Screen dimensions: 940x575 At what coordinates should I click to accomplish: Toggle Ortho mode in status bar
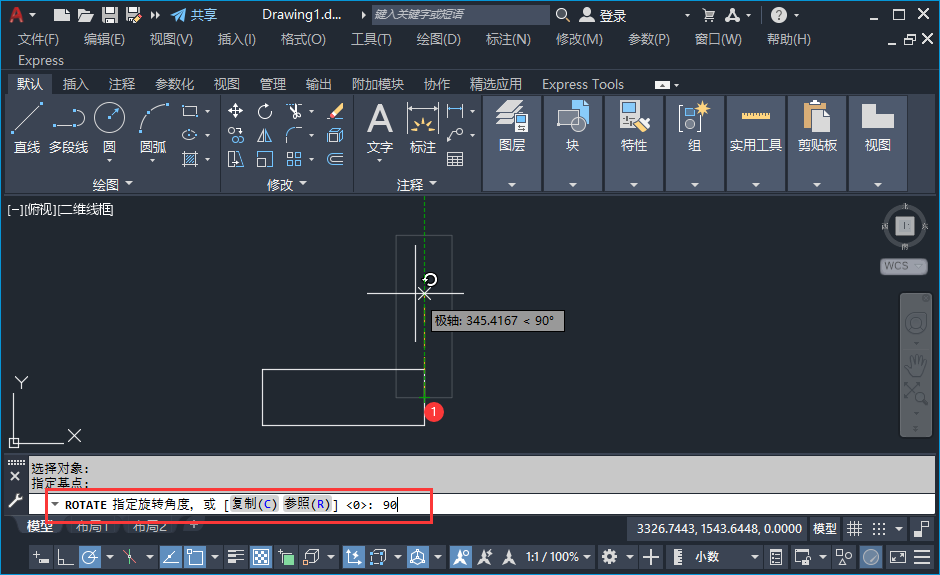65,558
